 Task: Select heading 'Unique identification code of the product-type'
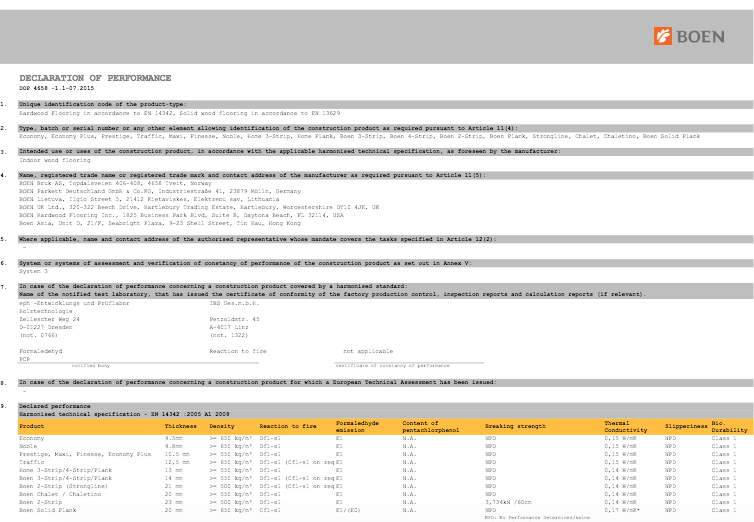tap(103, 104)
